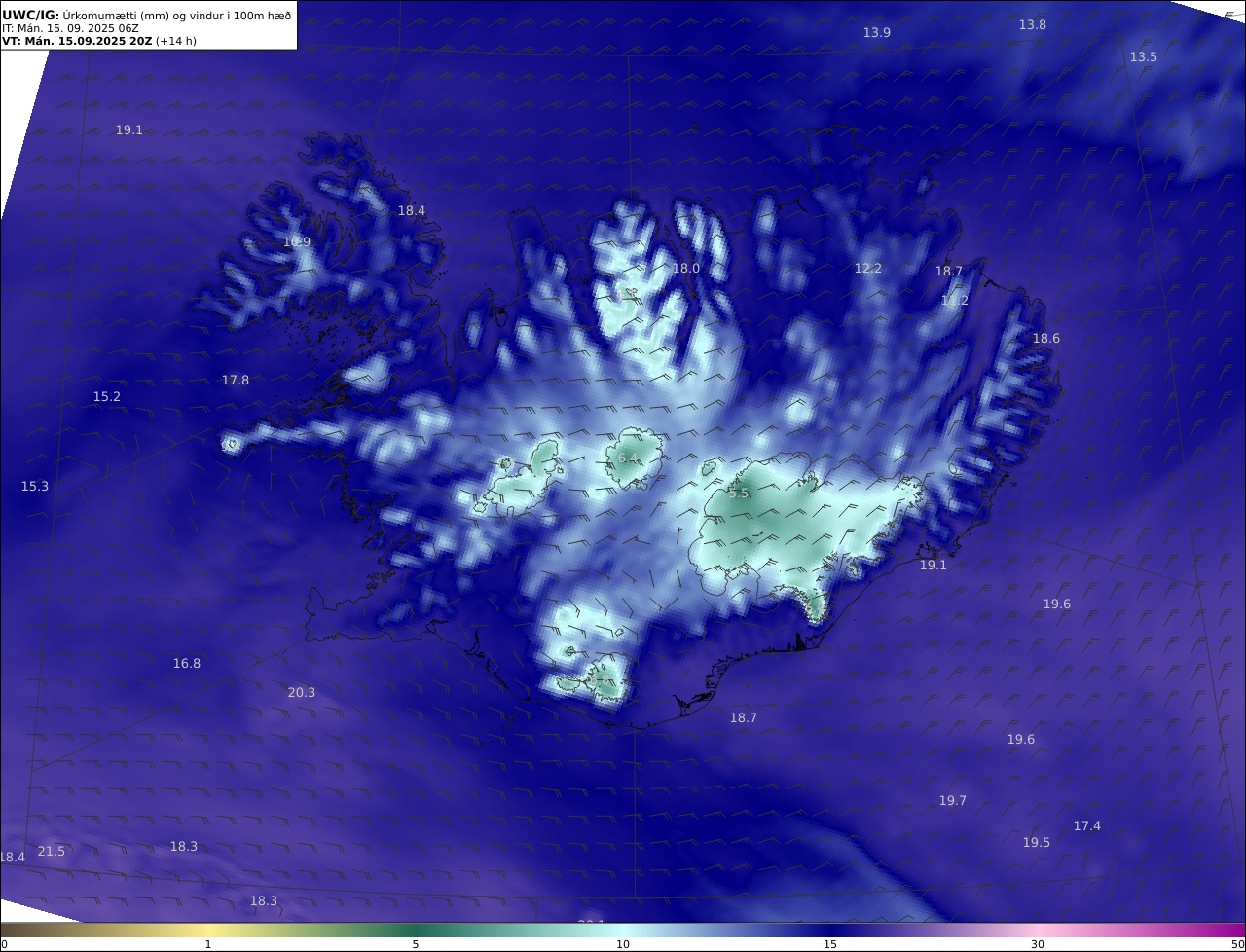The image size is (1246, 952).
Task: Click the 17.8 value on the map
Action: point(235,380)
